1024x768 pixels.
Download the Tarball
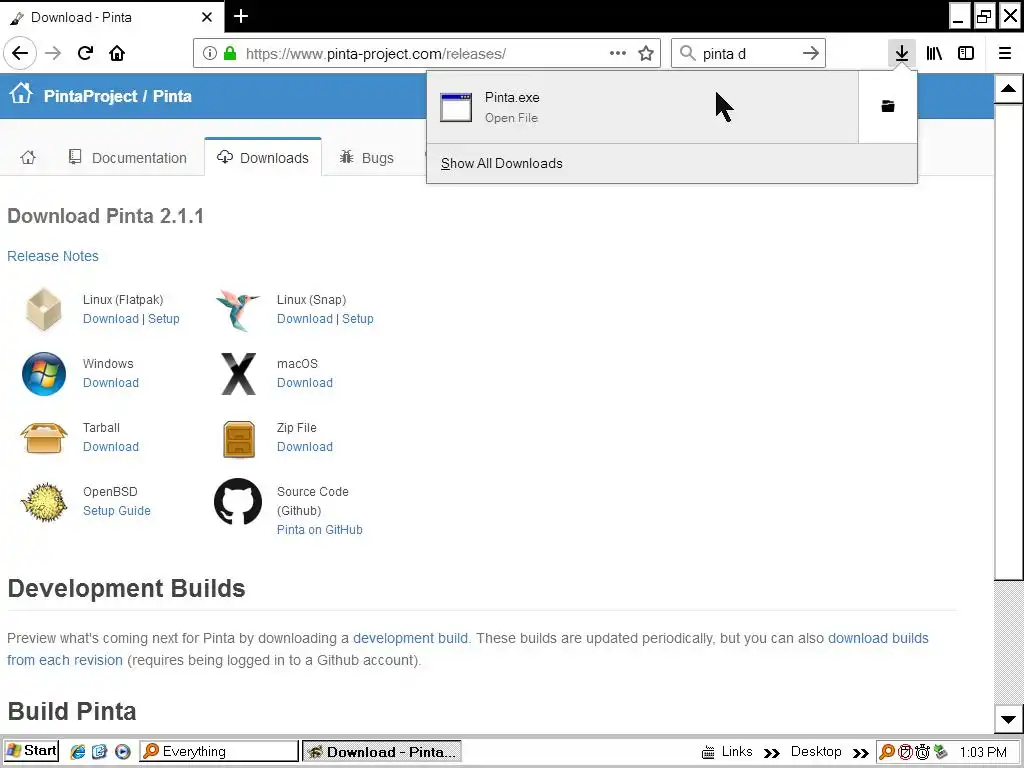111,447
